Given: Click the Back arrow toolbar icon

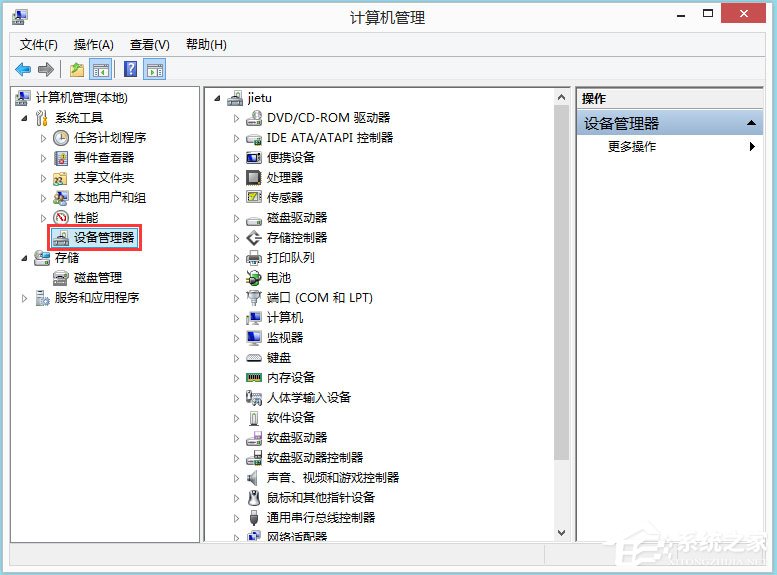Looking at the screenshot, I should point(23,69).
